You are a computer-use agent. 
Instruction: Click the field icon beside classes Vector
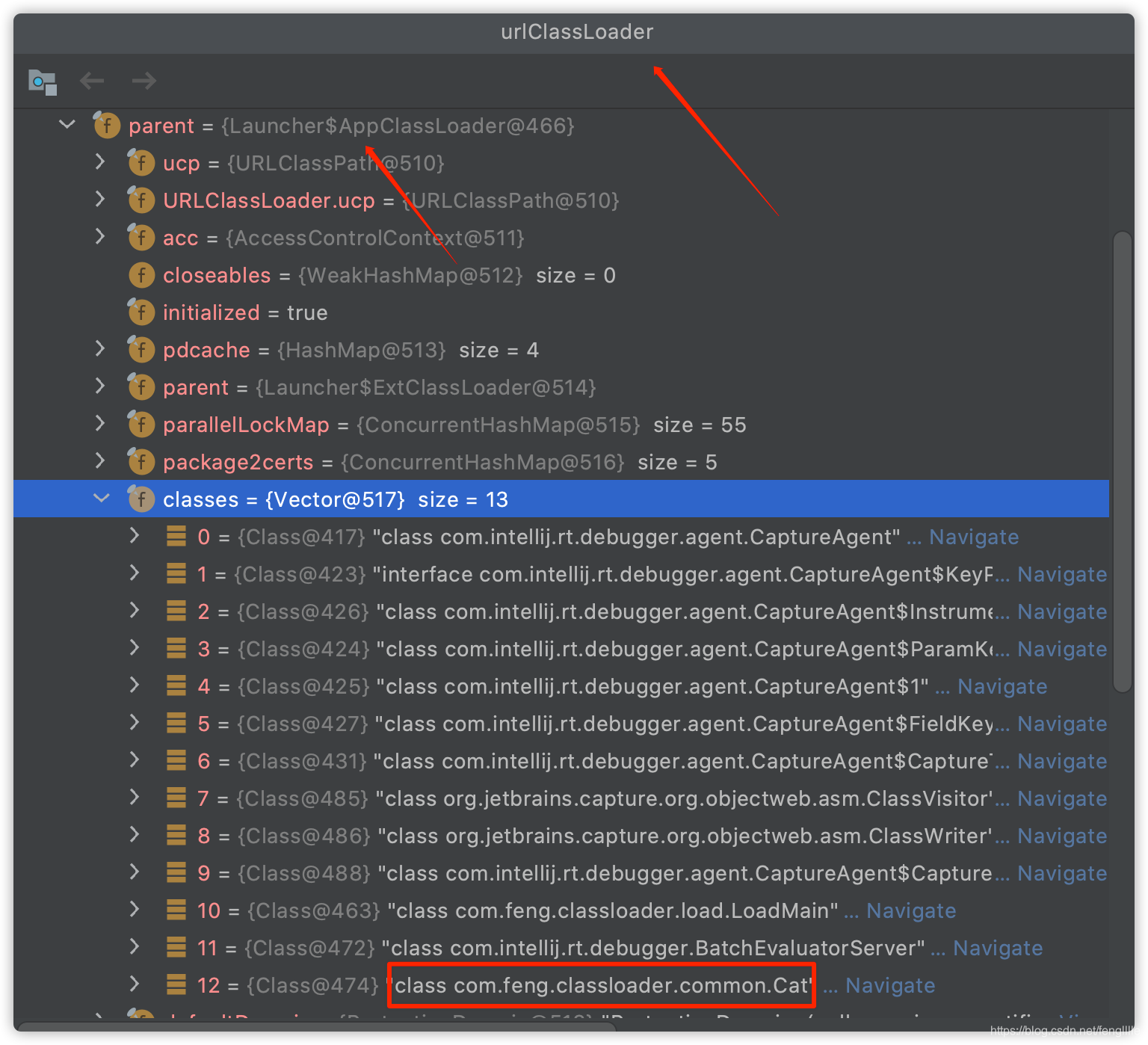click(141, 499)
